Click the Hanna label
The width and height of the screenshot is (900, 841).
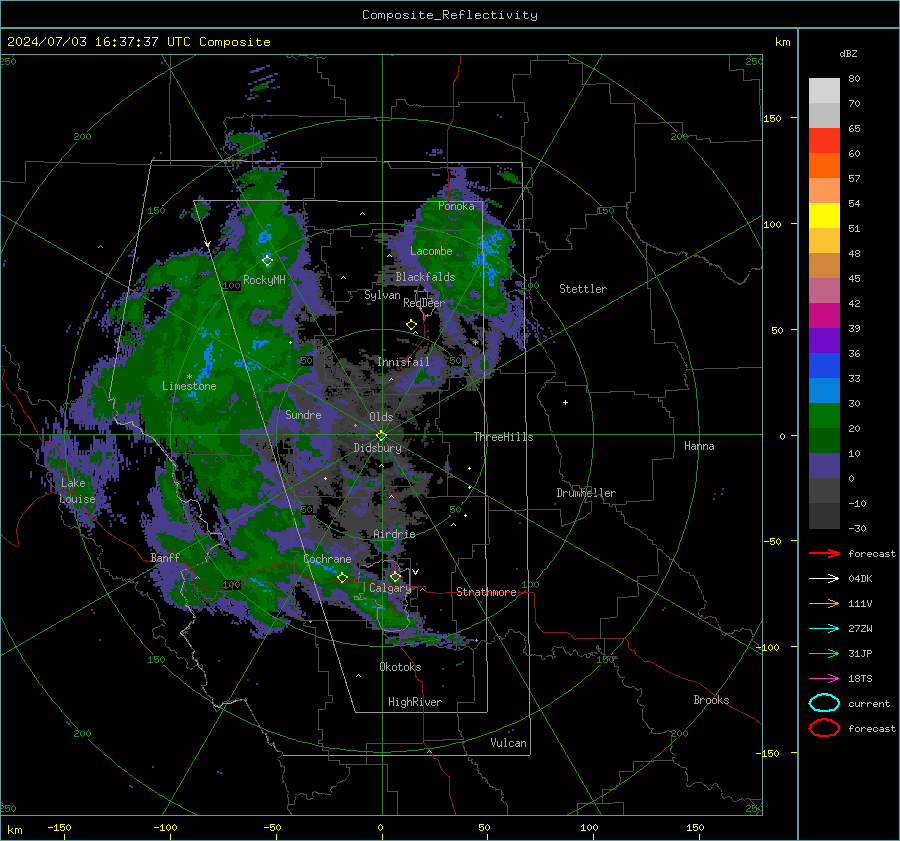(699, 446)
